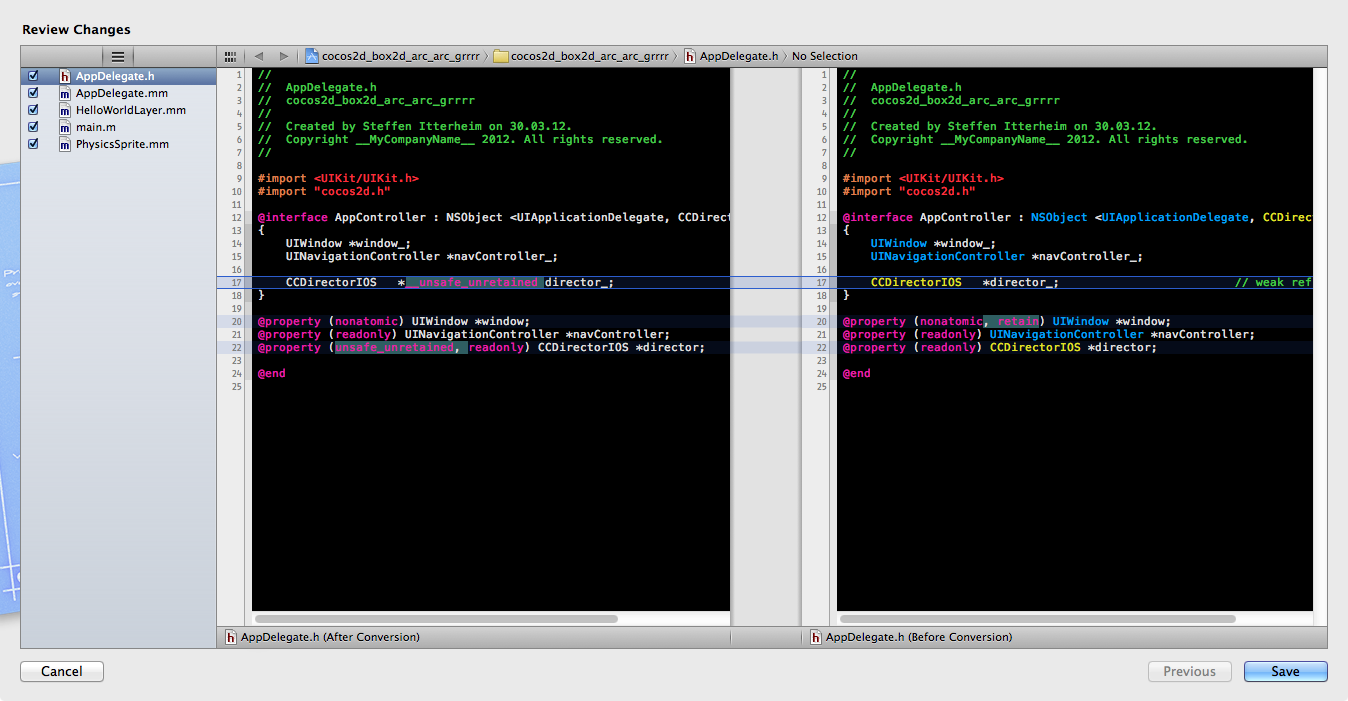Click the folder icon in the jump bar

501,57
